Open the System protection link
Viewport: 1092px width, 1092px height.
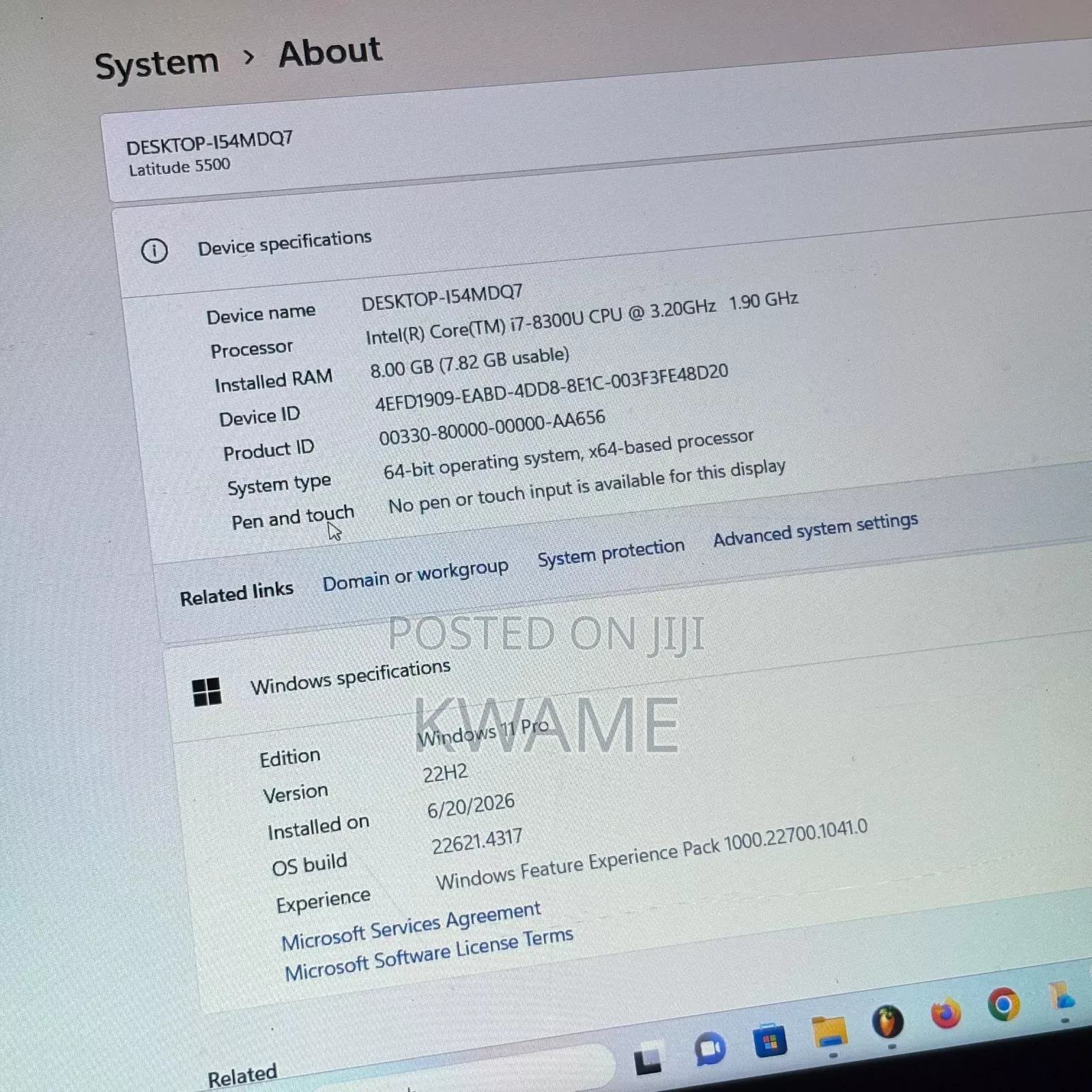tap(611, 552)
